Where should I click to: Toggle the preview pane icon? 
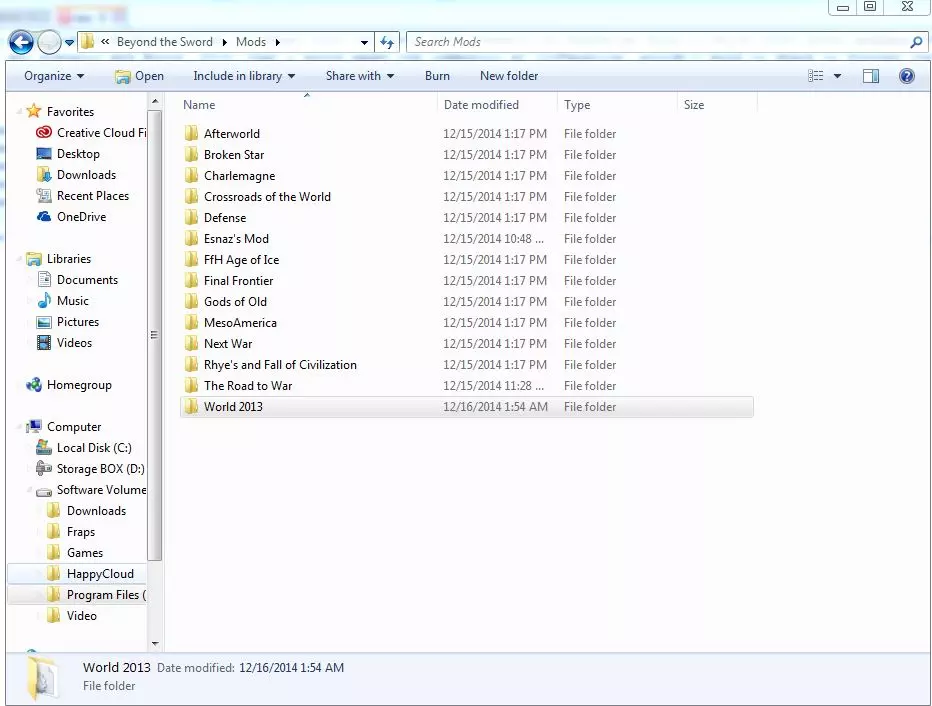pyautogui.click(x=871, y=76)
